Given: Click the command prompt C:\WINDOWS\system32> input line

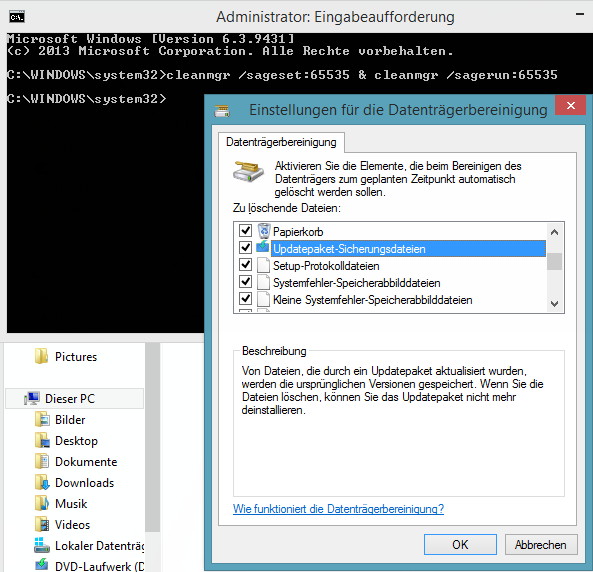Looking at the screenshot, I should (x=87, y=99).
